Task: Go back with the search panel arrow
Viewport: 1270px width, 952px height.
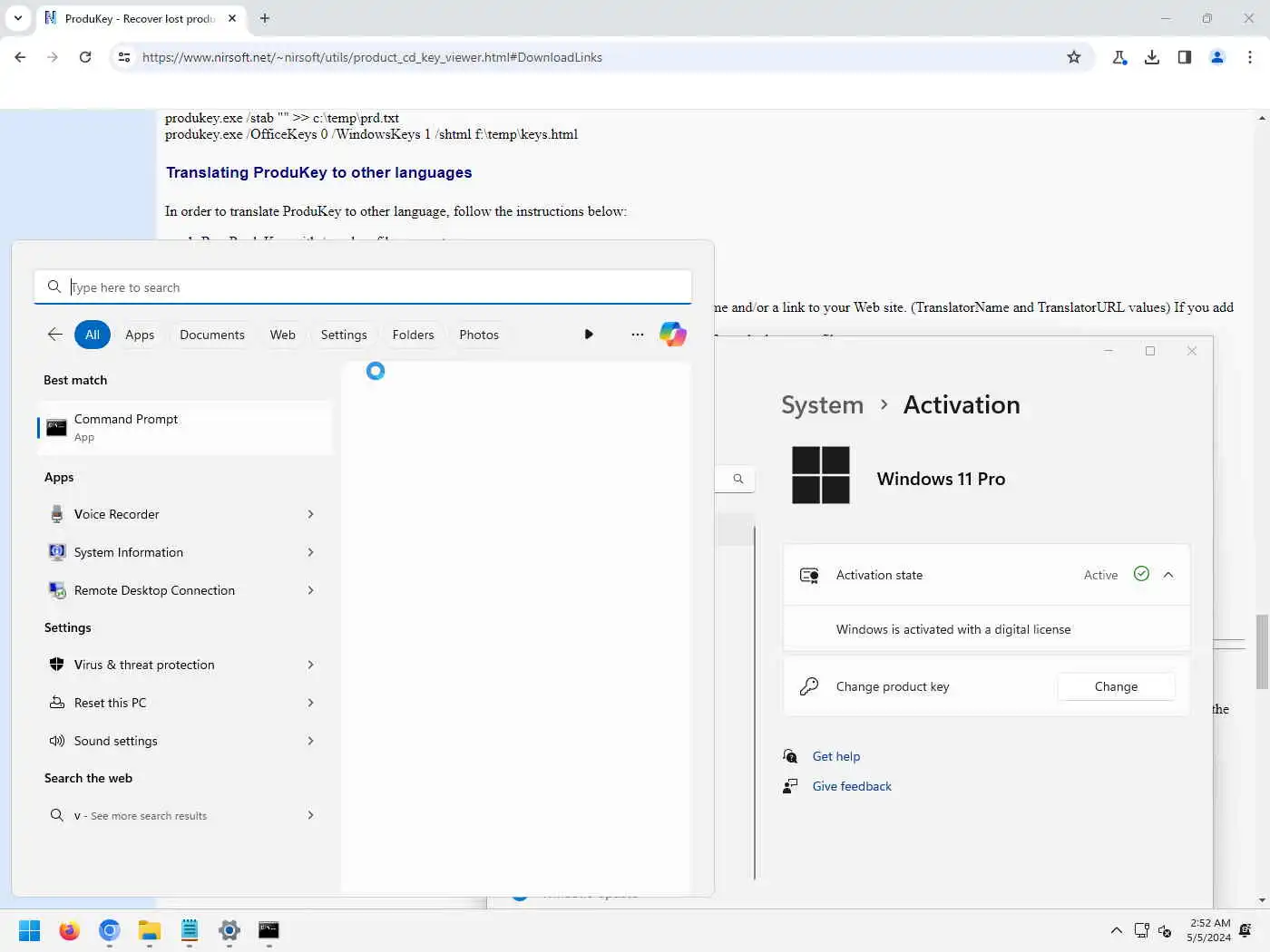Action: (x=55, y=335)
